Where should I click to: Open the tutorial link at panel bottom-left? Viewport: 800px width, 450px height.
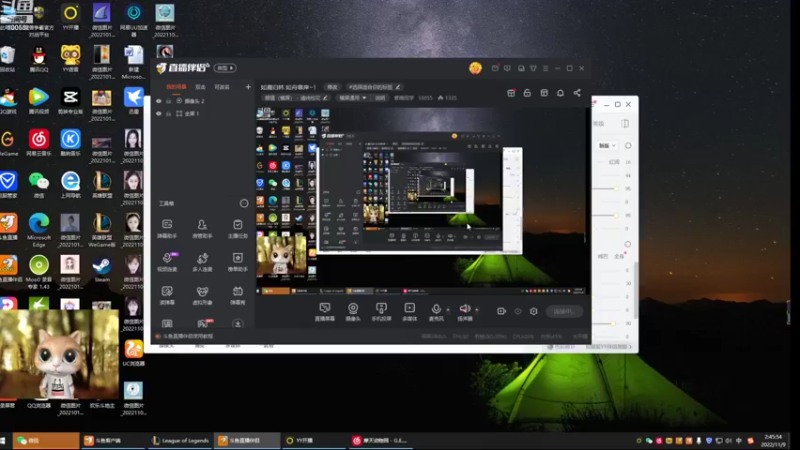[184, 336]
